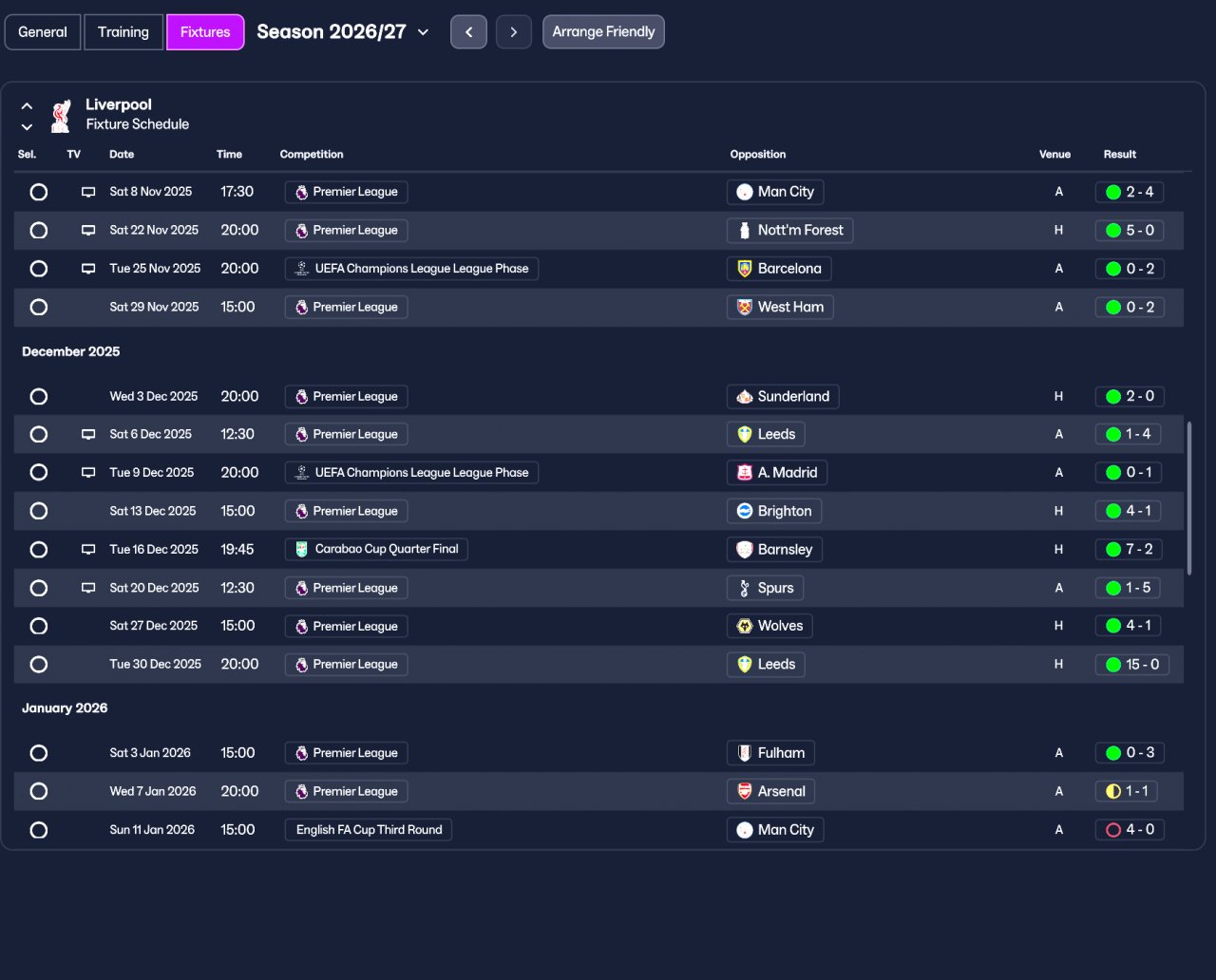1216x980 pixels.
Task: Click the Sunderland club badge
Action: [745, 396]
